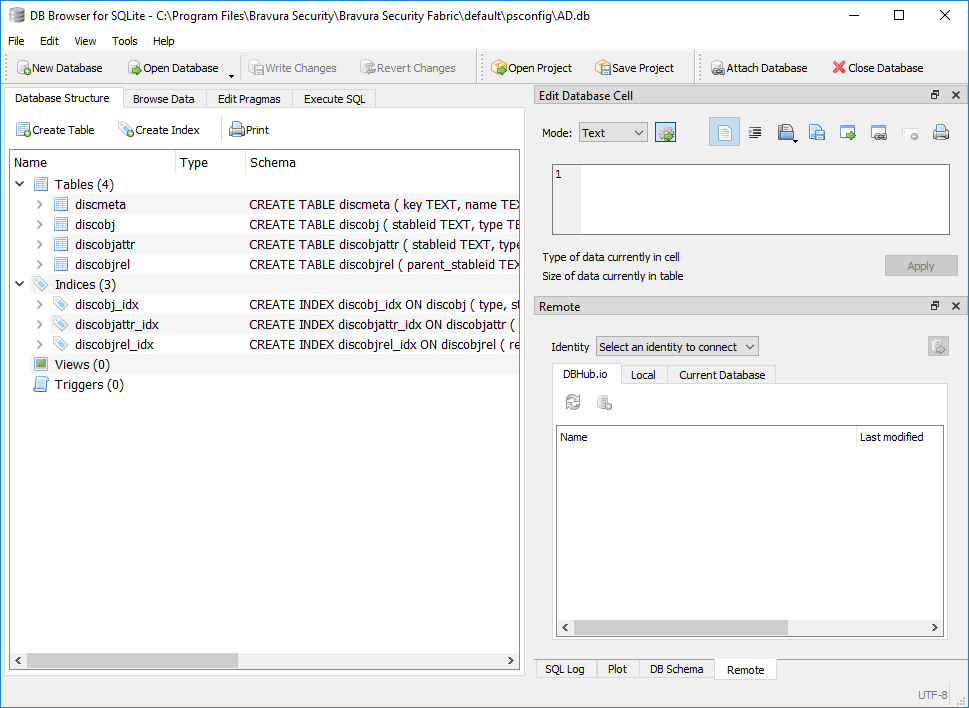Viewport: 969px width, 708px height.
Task: Open the identity selection dropdown
Action: coord(676,345)
